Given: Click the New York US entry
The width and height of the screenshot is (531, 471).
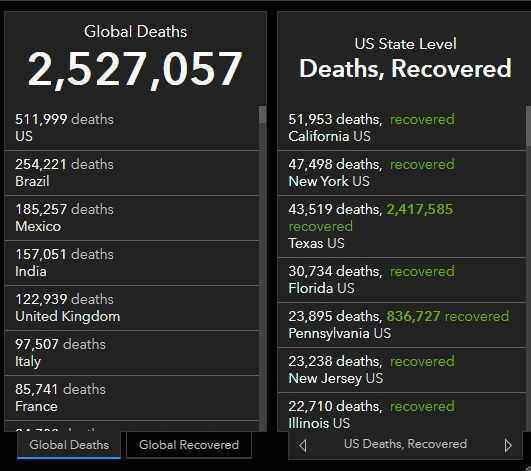Looking at the screenshot, I should pos(402,173).
